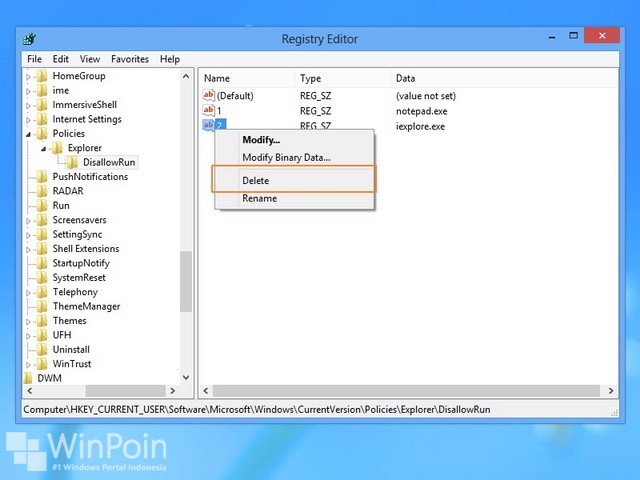Click the iexplore.exe data cell

pyautogui.click(x=420, y=127)
